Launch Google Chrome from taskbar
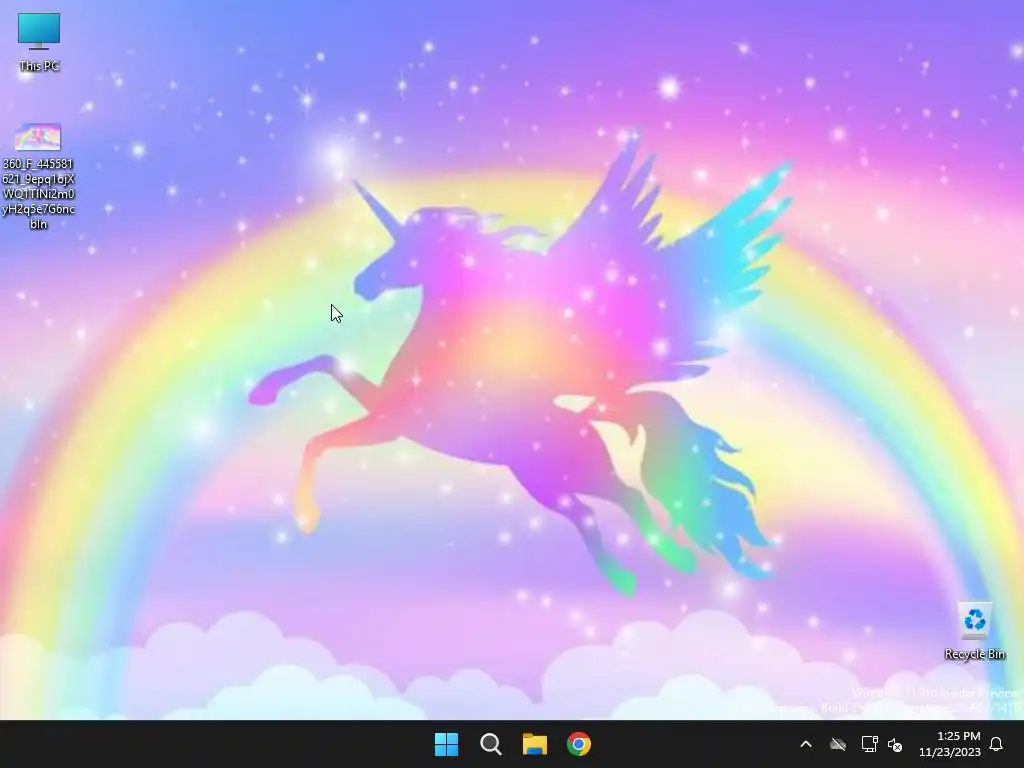Image resolution: width=1024 pixels, height=768 pixels. (x=579, y=744)
